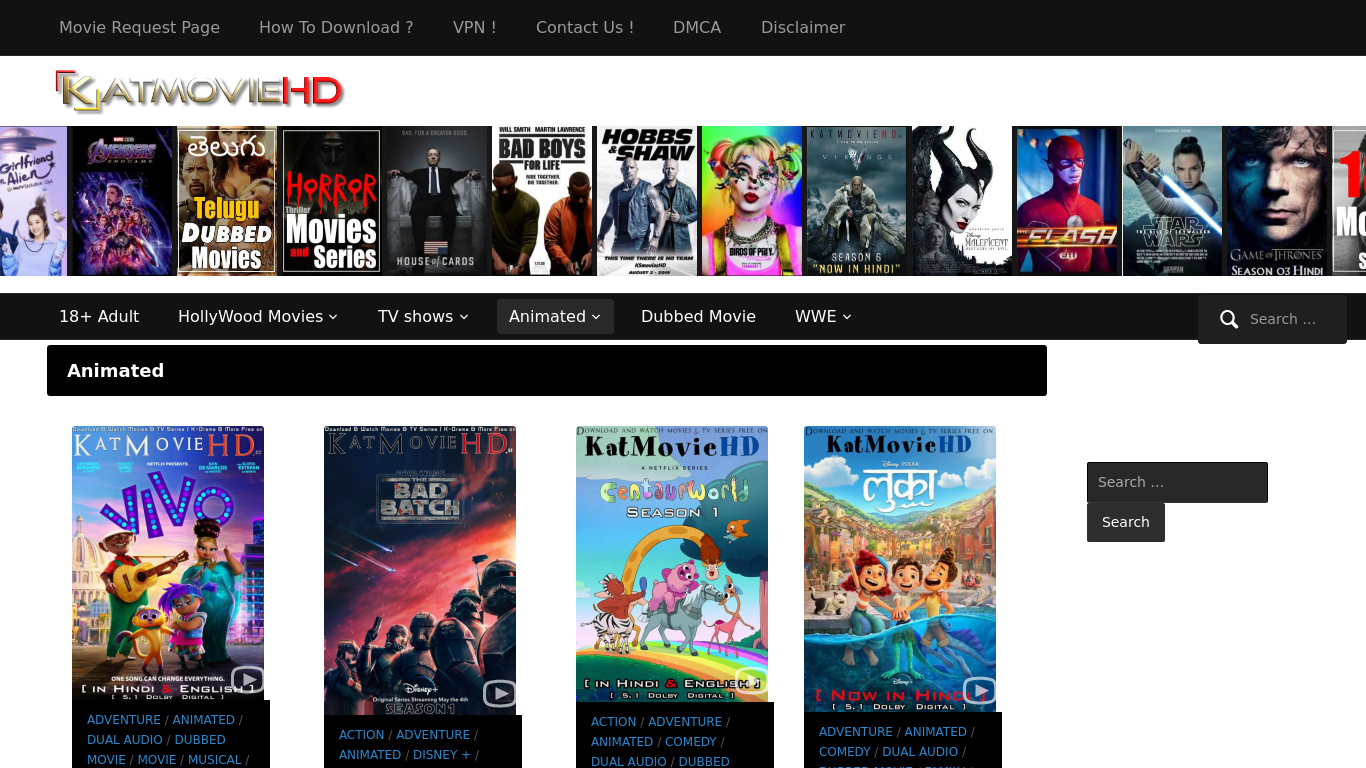Click the play icon on the Vivo poster

click(x=247, y=680)
